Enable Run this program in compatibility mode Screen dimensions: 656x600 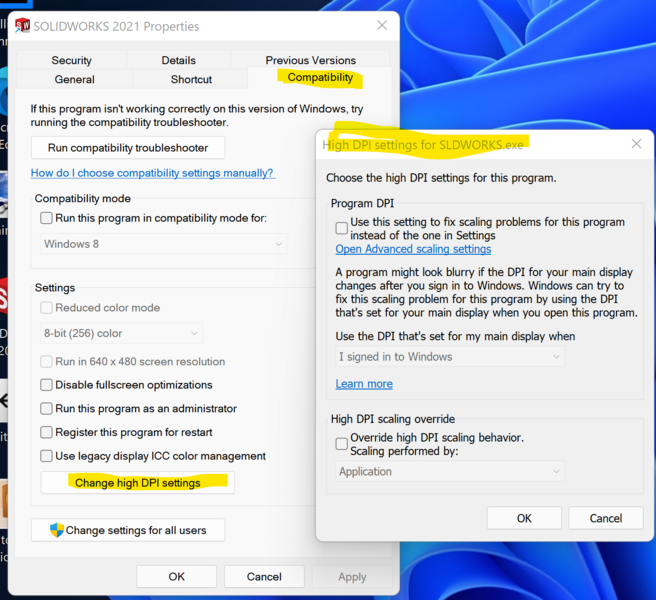click(x=46, y=218)
